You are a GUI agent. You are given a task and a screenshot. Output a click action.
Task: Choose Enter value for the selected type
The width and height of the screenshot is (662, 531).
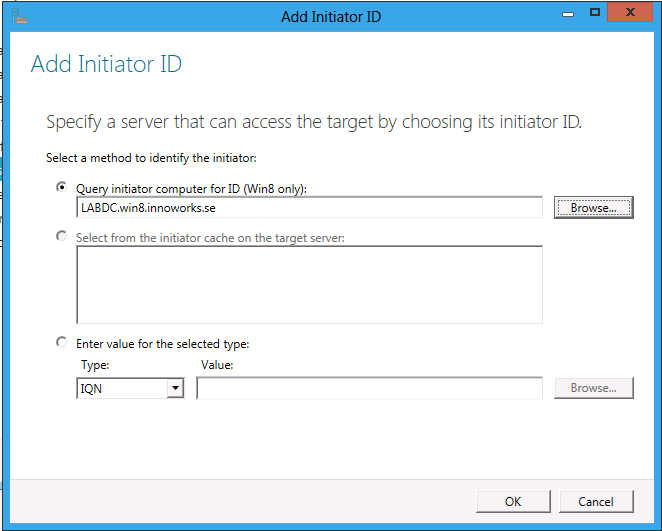click(62, 342)
